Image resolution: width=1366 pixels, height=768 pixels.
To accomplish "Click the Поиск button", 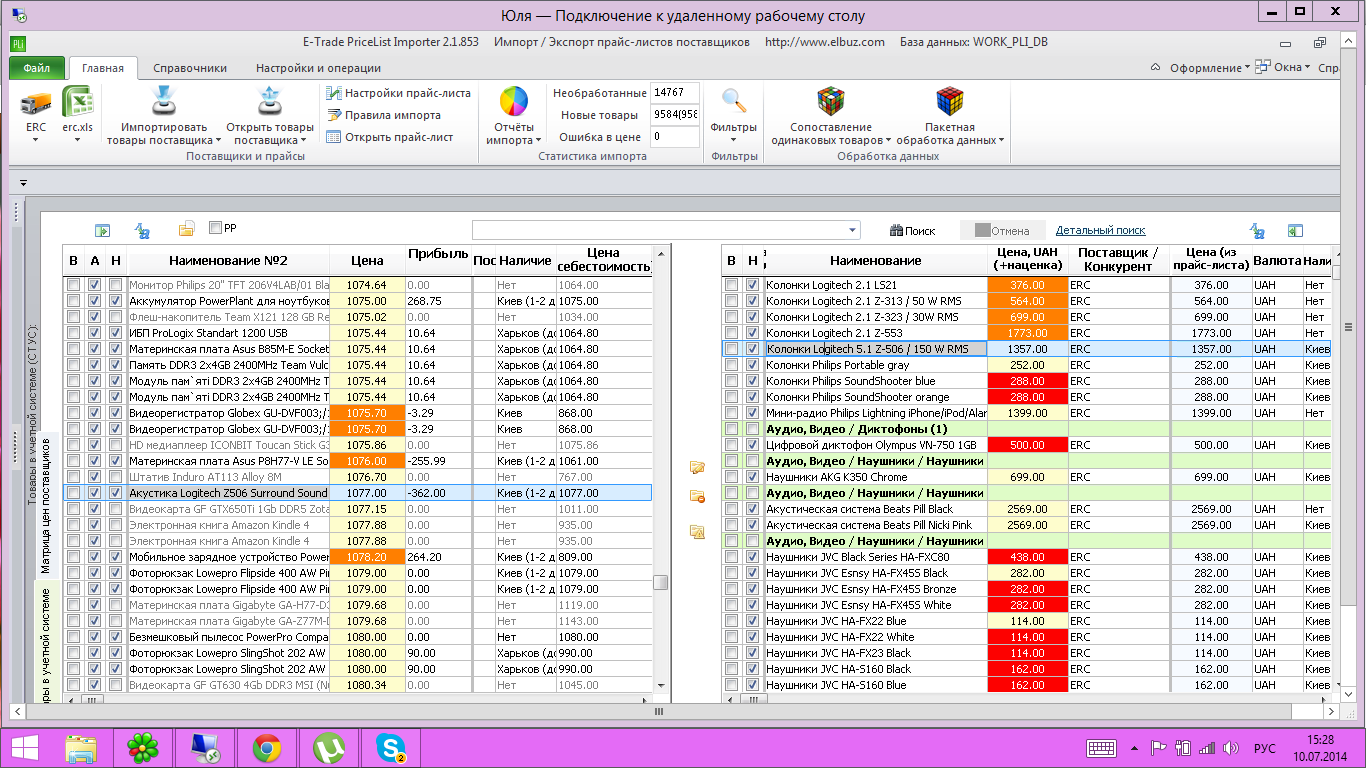I will coord(913,231).
